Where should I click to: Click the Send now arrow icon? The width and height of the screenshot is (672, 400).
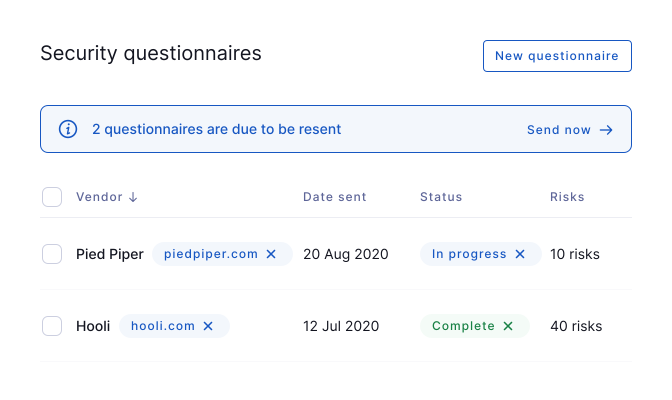pos(606,130)
